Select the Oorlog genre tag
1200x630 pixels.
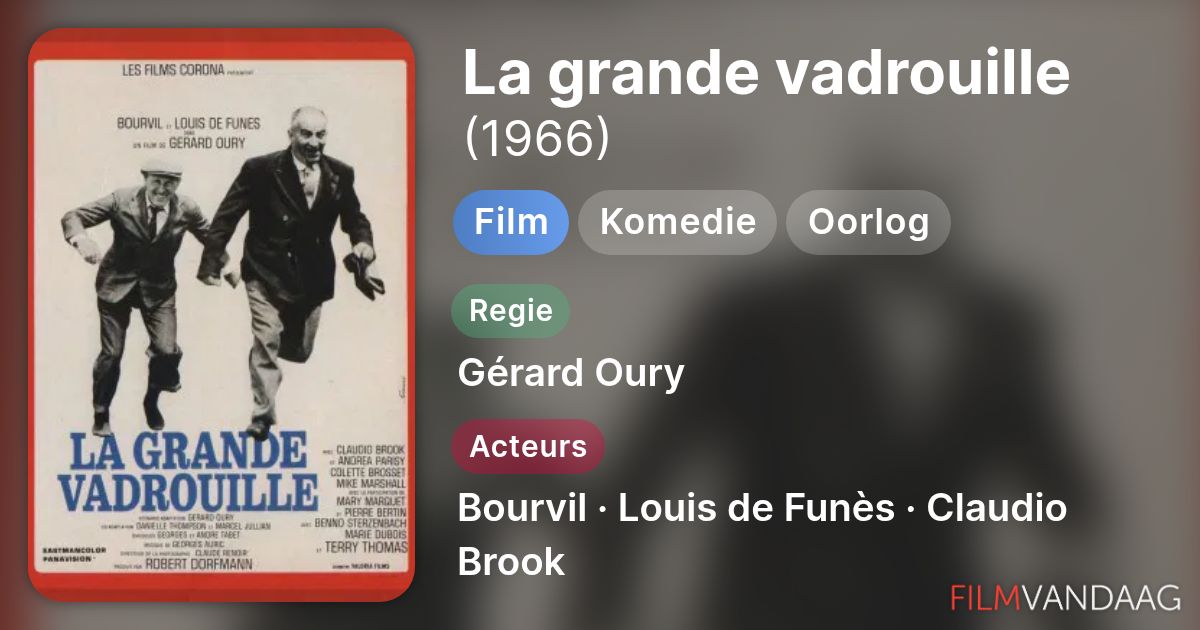coord(868,222)
